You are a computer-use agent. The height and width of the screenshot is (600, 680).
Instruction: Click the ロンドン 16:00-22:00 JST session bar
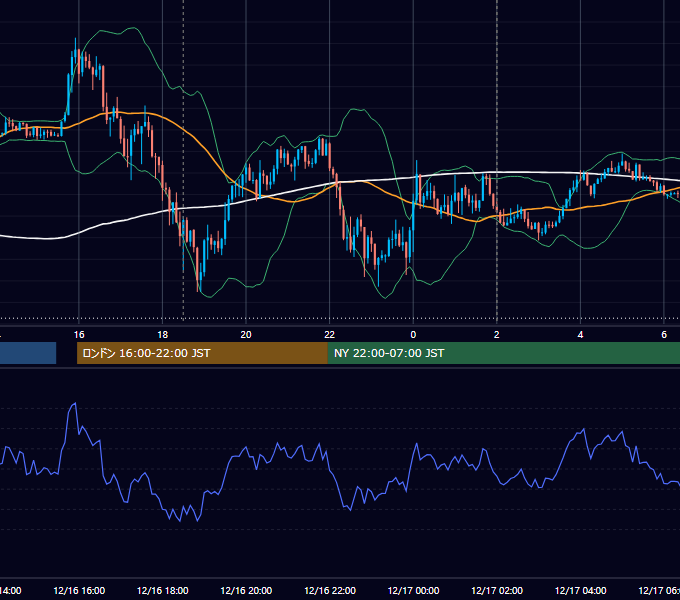pyautogui.click(x=202, y=353)
